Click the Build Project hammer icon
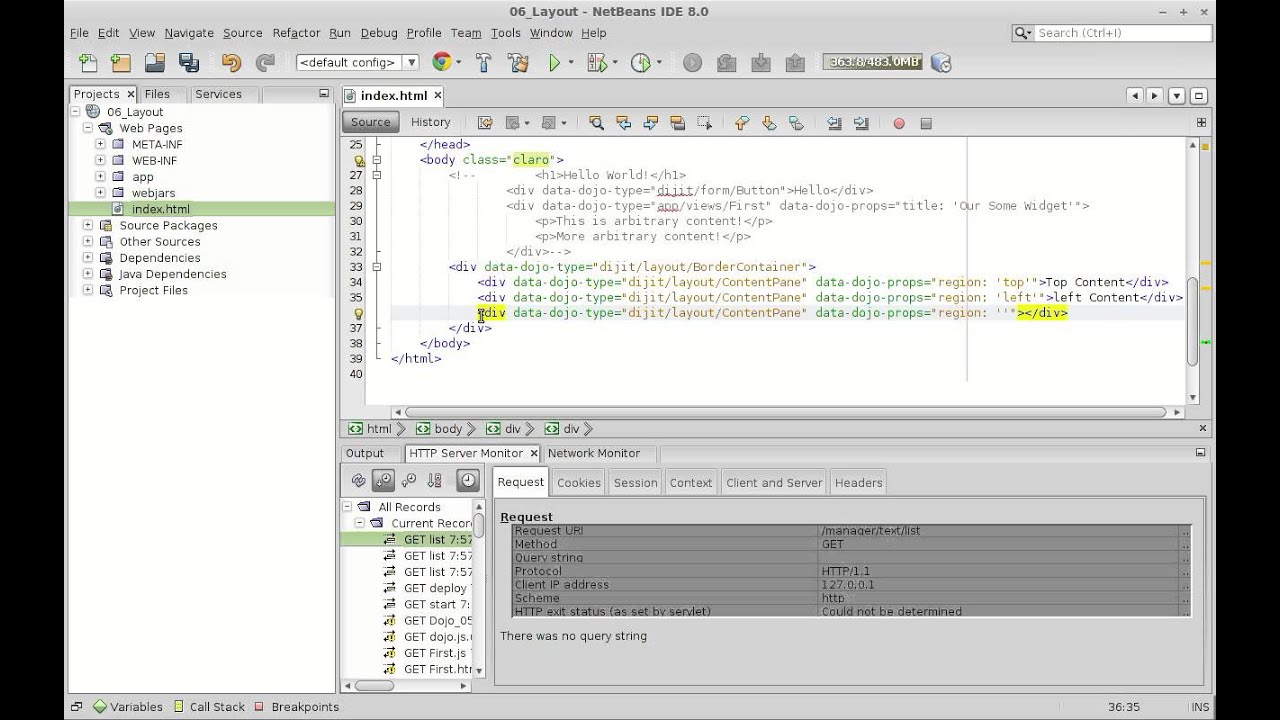The width and height of the screenshot is (1280, 720). click(484, 63)
